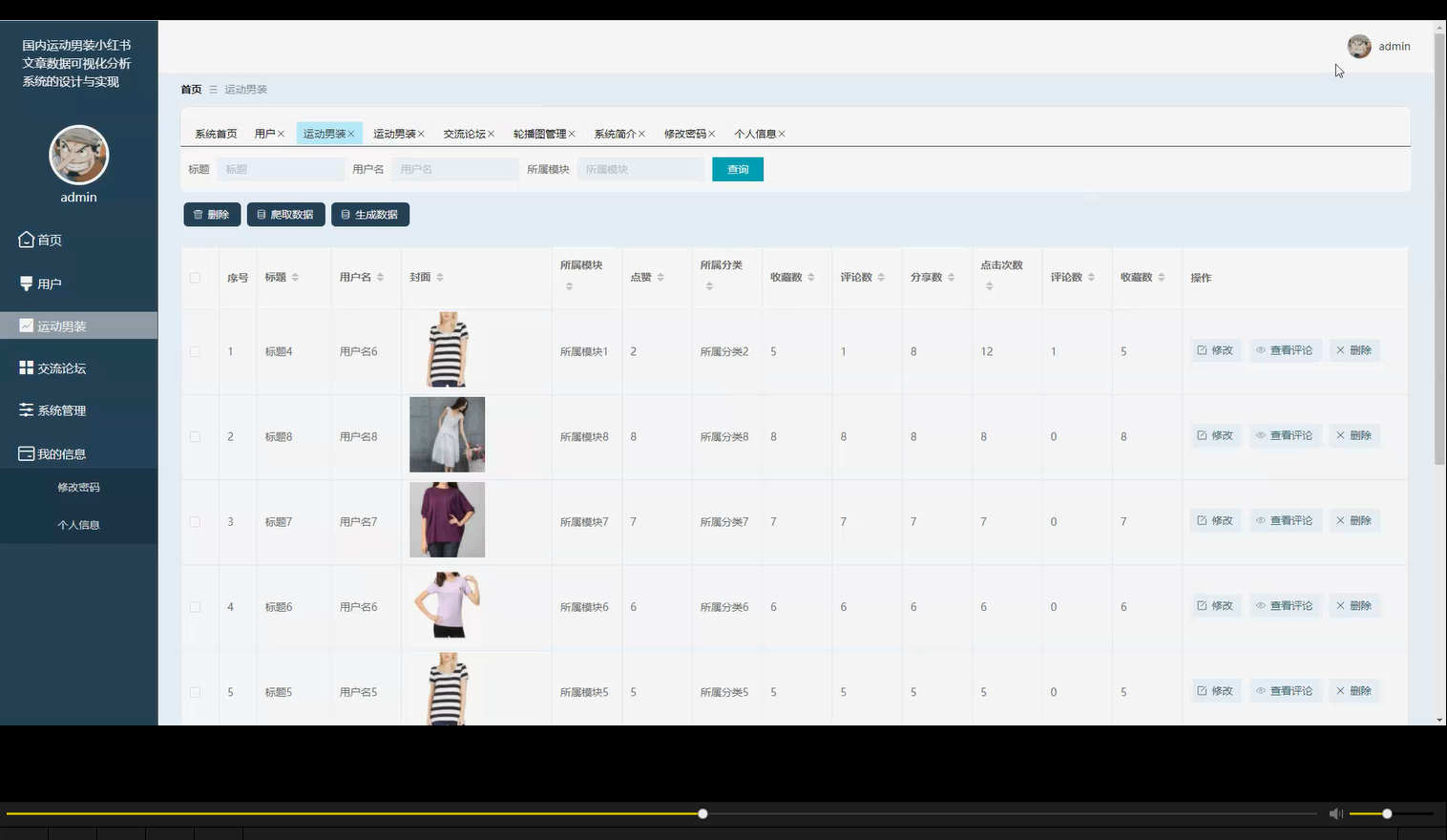The image size is (1447, 840).
Task: Toggle select-all checkbox in table header
Action: [195, 278]
